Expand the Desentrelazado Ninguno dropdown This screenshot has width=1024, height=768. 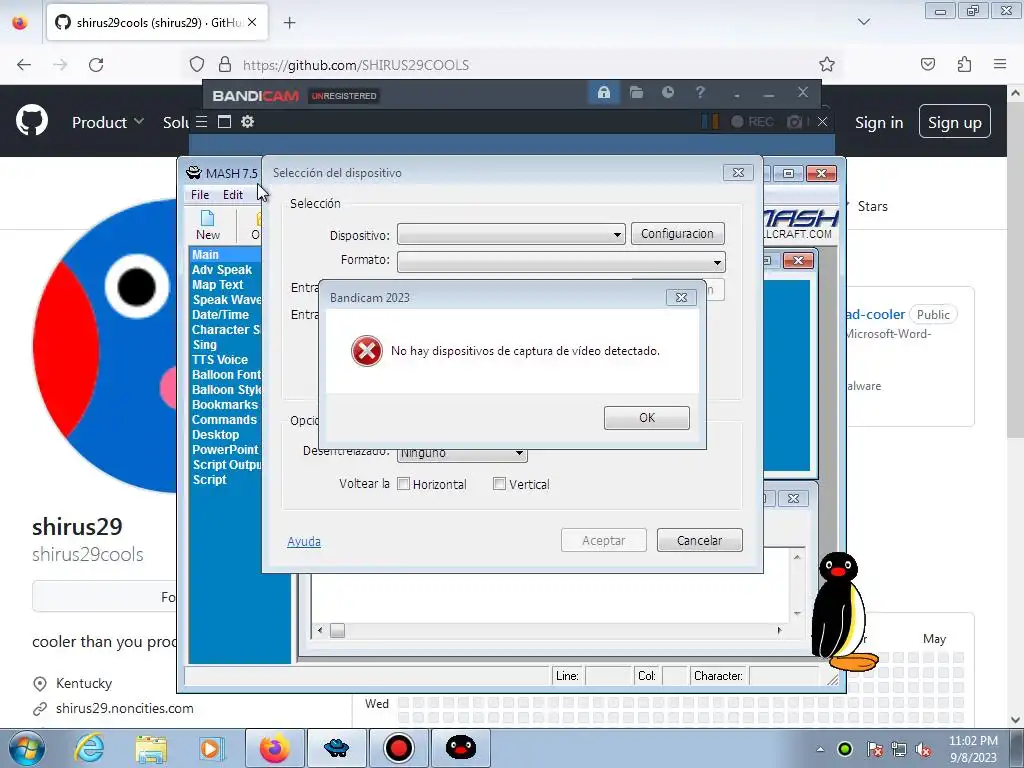462,453
